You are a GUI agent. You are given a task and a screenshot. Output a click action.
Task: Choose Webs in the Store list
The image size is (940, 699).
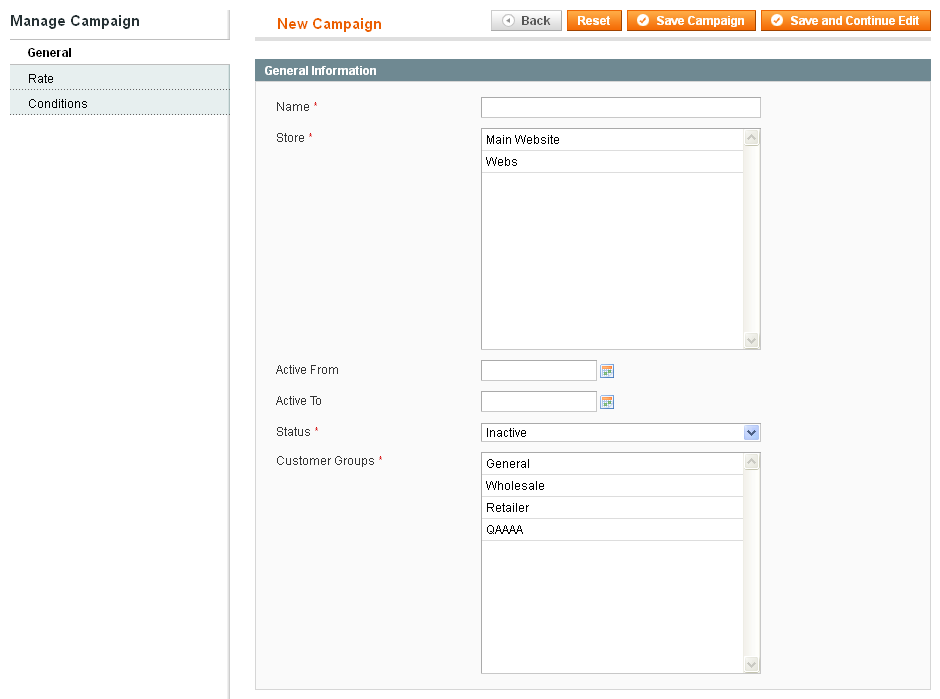tap(612, 162)
